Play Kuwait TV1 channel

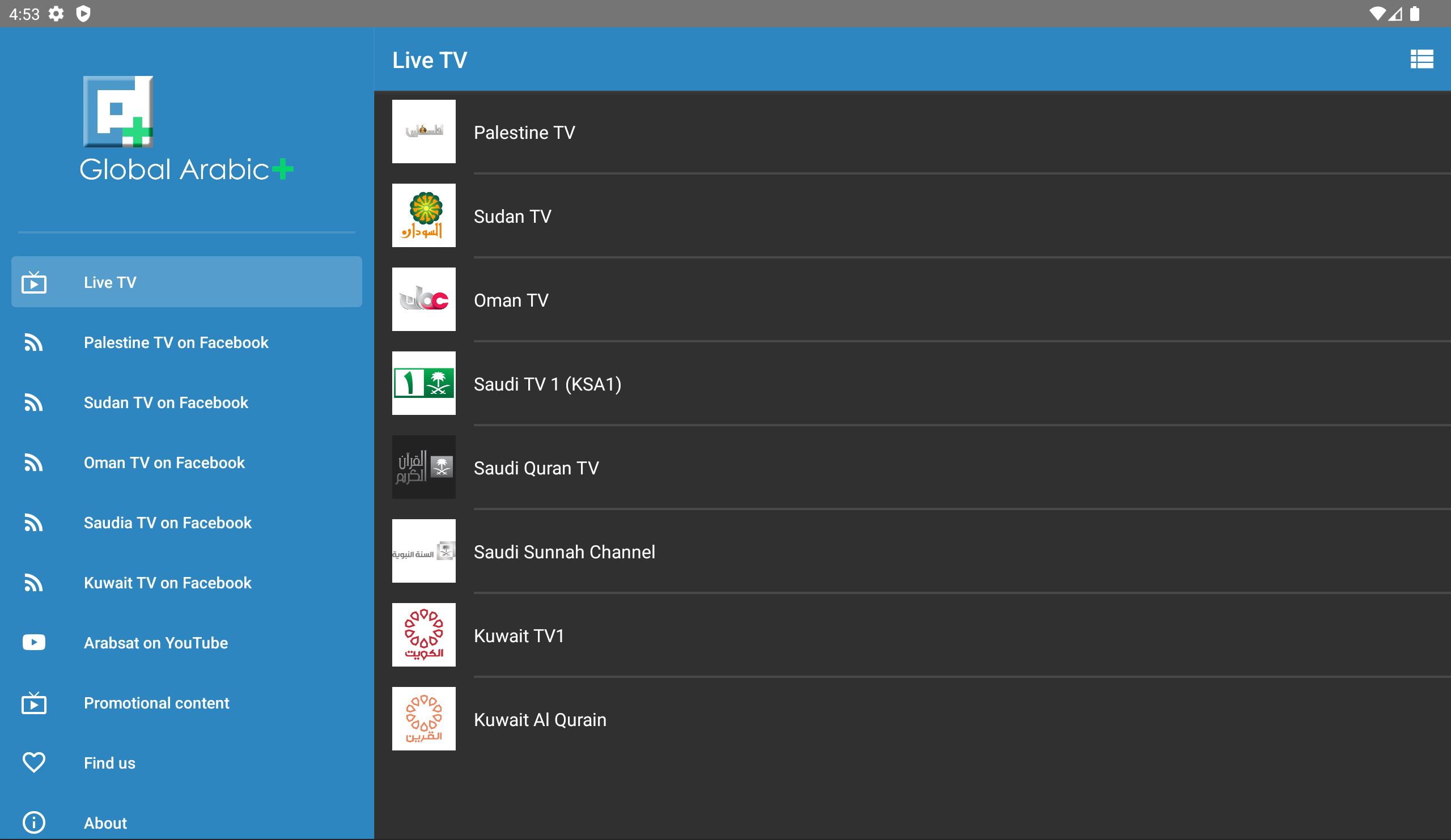(x=913, y=635)
